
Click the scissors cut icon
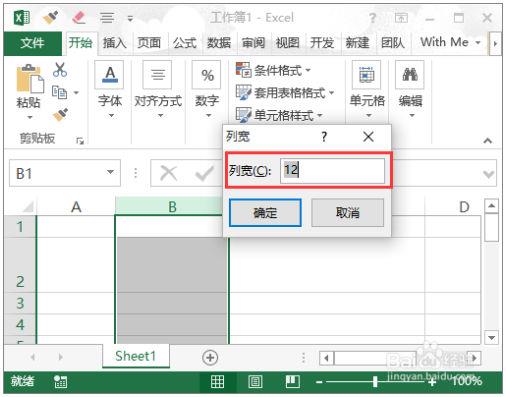[60, 70]
